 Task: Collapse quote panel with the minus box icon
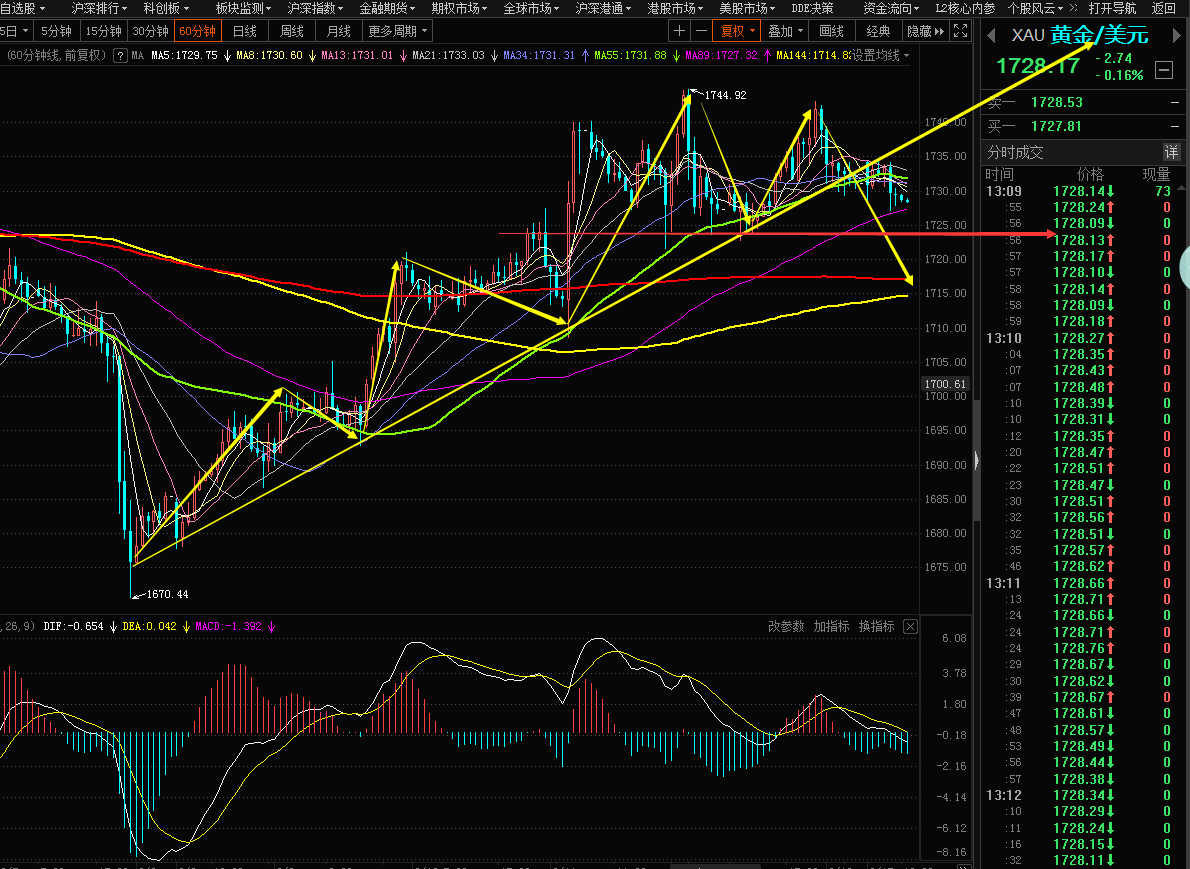[1163, 70]
